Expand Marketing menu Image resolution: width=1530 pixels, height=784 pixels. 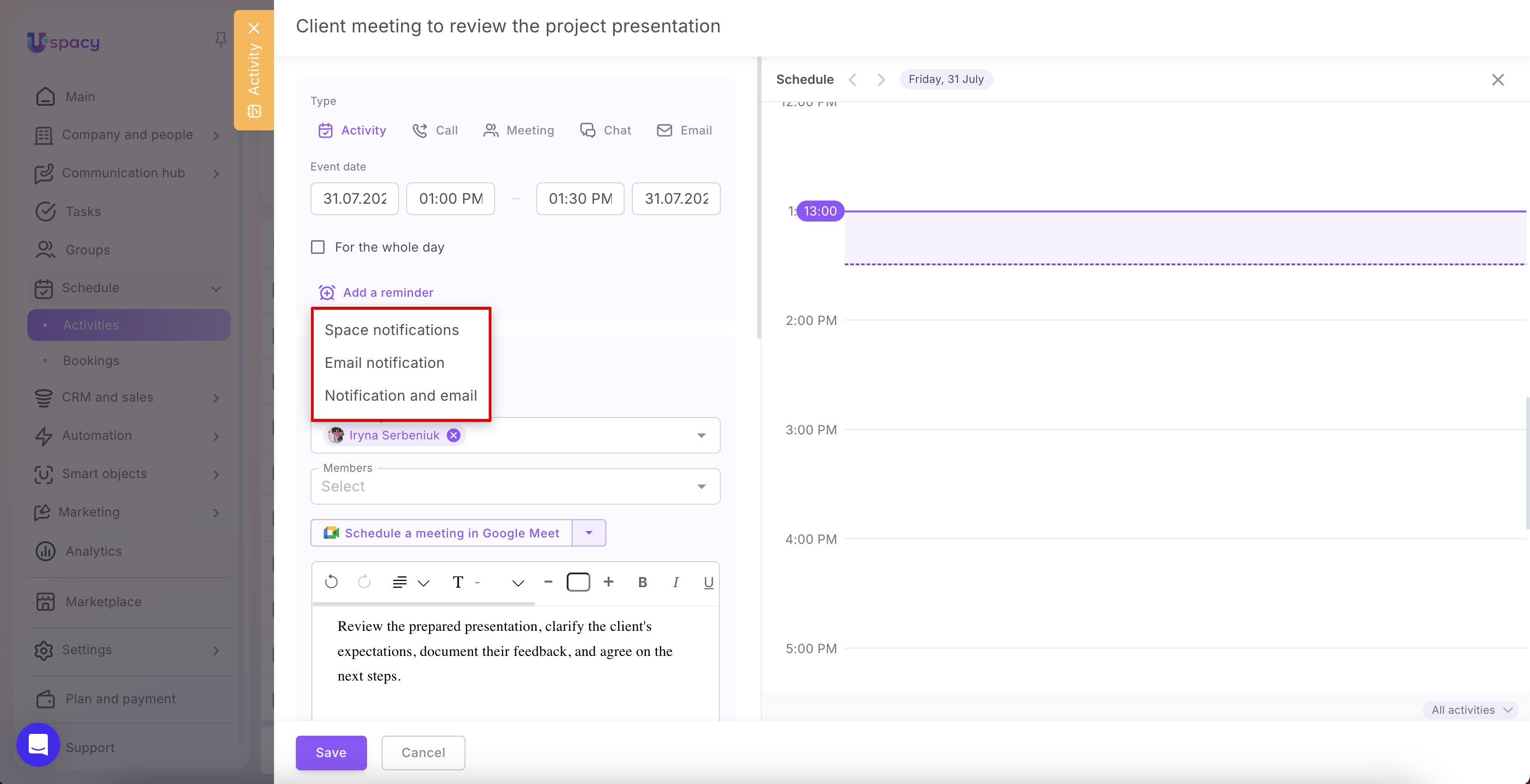pos(216,513)
